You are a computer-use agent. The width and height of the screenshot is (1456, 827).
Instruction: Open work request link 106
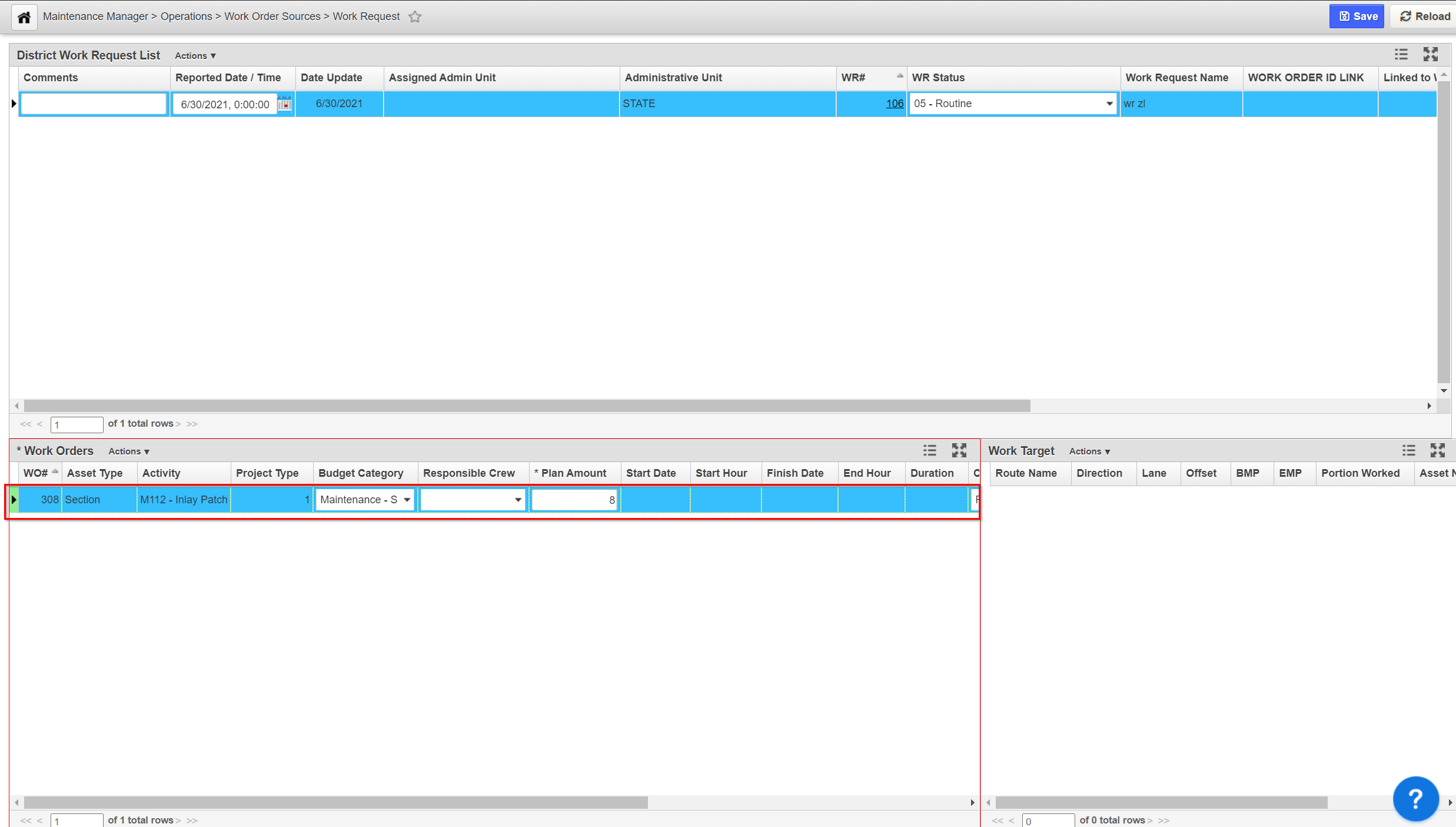point(894,104)
